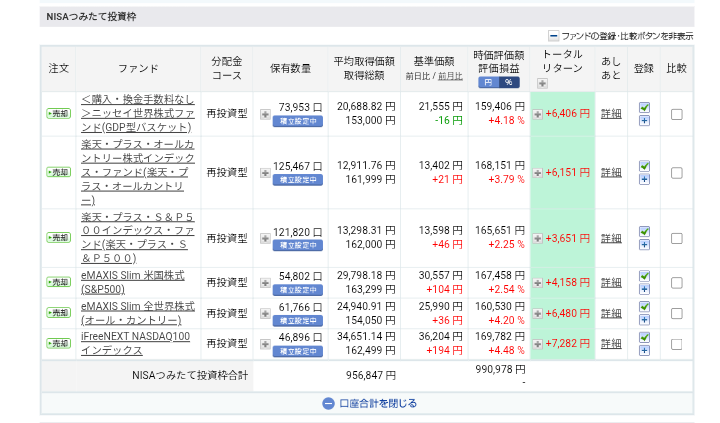
Task: Click 売却 button for 楽天・プラス・オールカントリー
Action: pos(59,172)
